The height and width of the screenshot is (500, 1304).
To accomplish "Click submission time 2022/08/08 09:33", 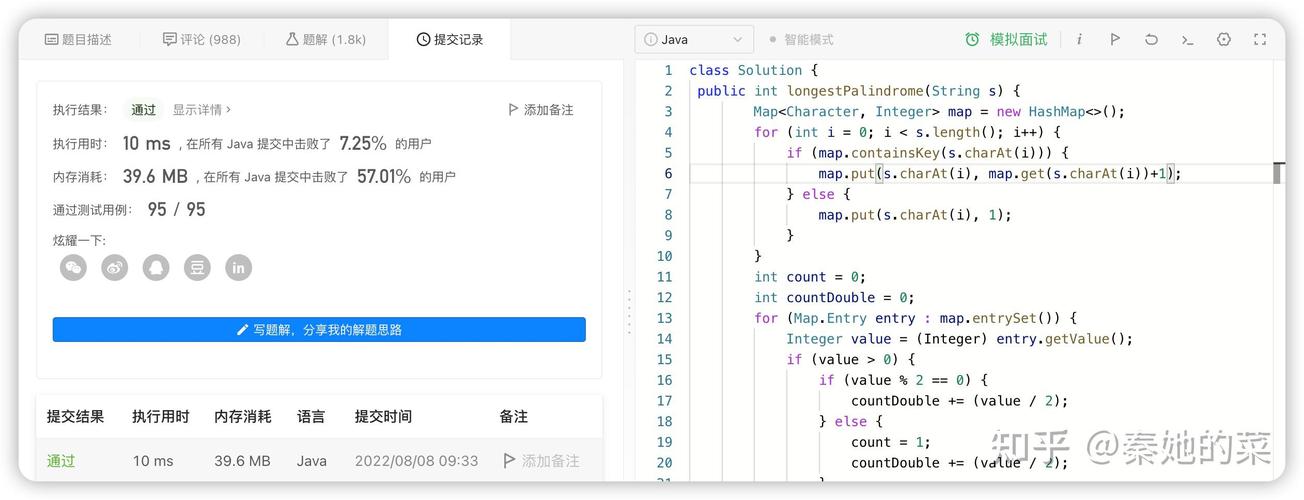I will (x=416, y=461).
